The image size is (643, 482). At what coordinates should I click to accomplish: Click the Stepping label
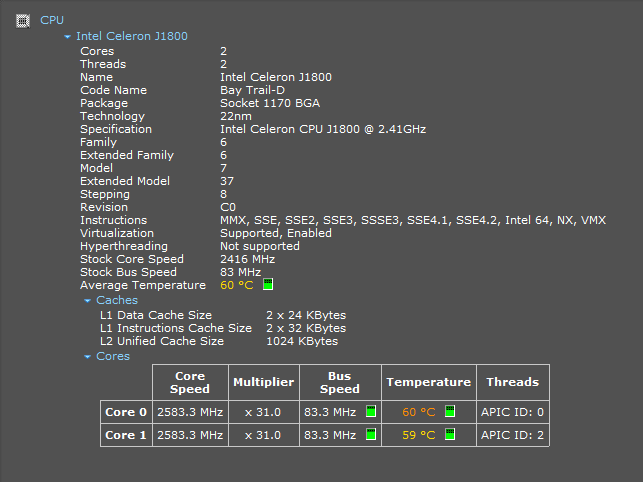pos(105,194)
